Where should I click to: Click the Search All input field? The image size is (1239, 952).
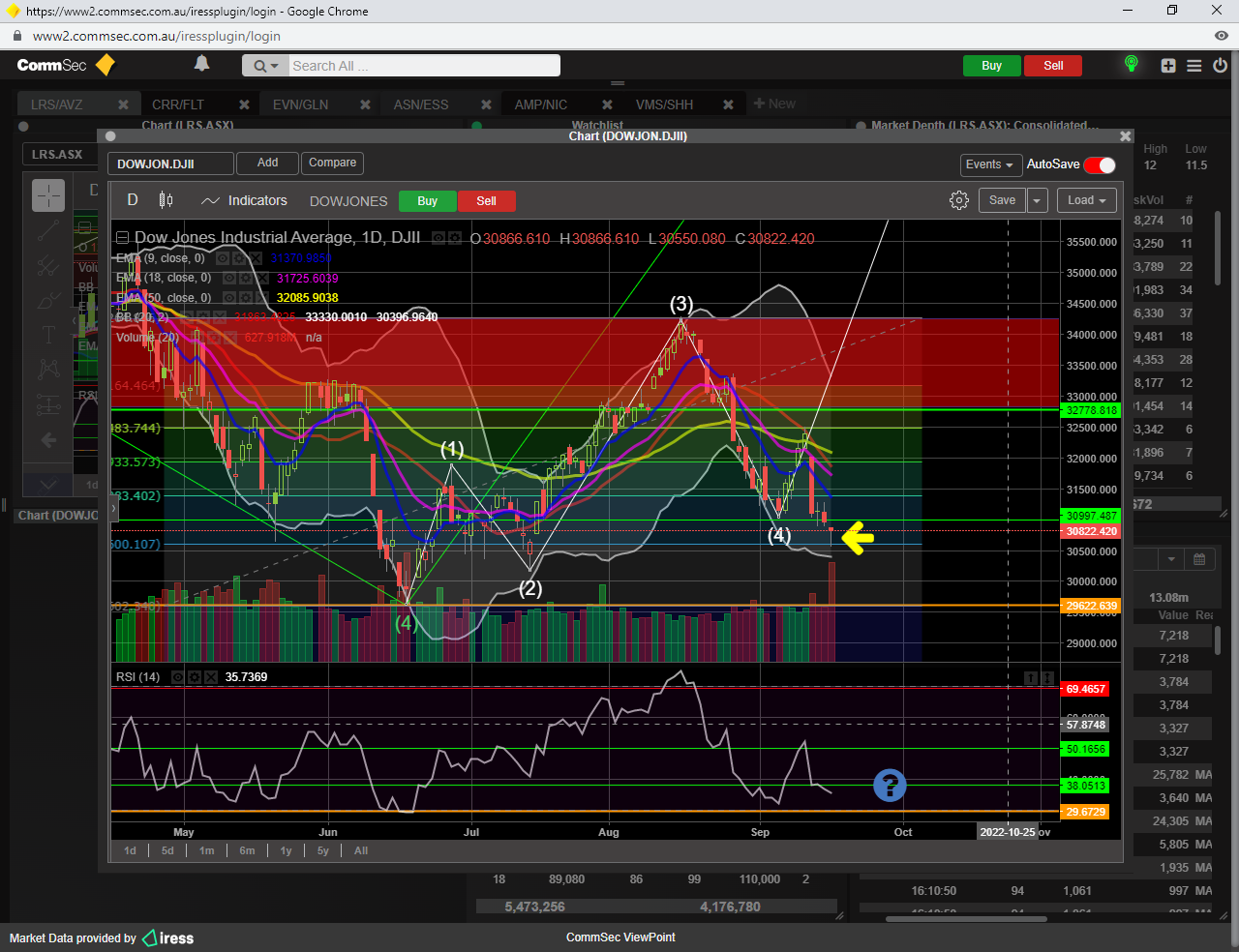[x=423, y=66]
